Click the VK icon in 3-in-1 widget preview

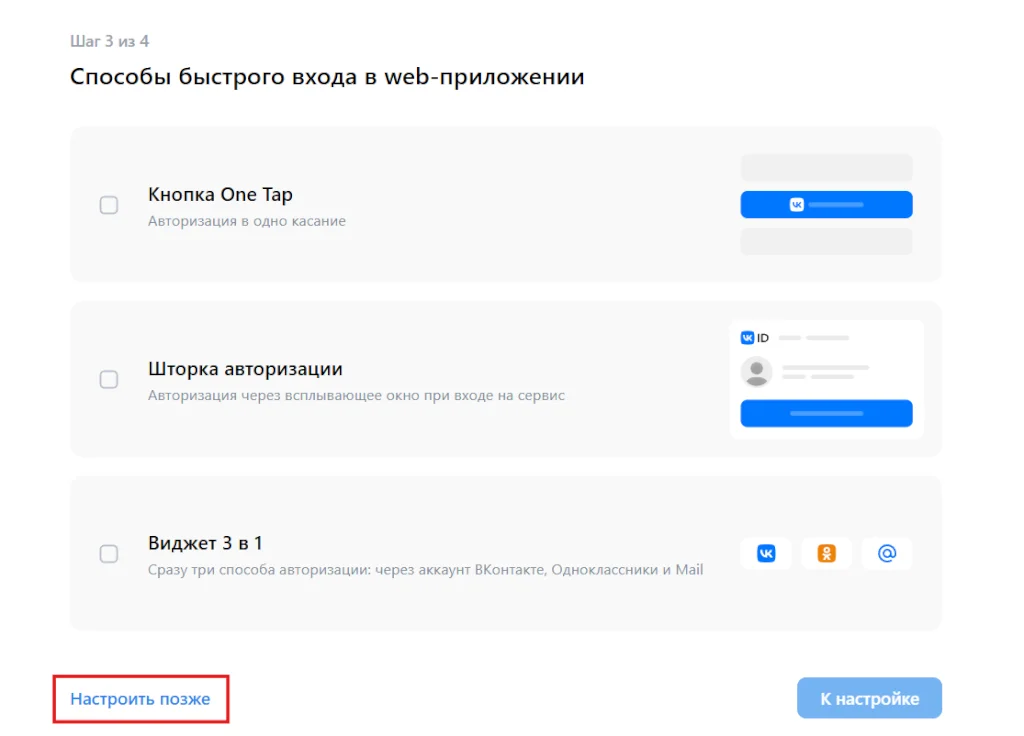point(766,553)
